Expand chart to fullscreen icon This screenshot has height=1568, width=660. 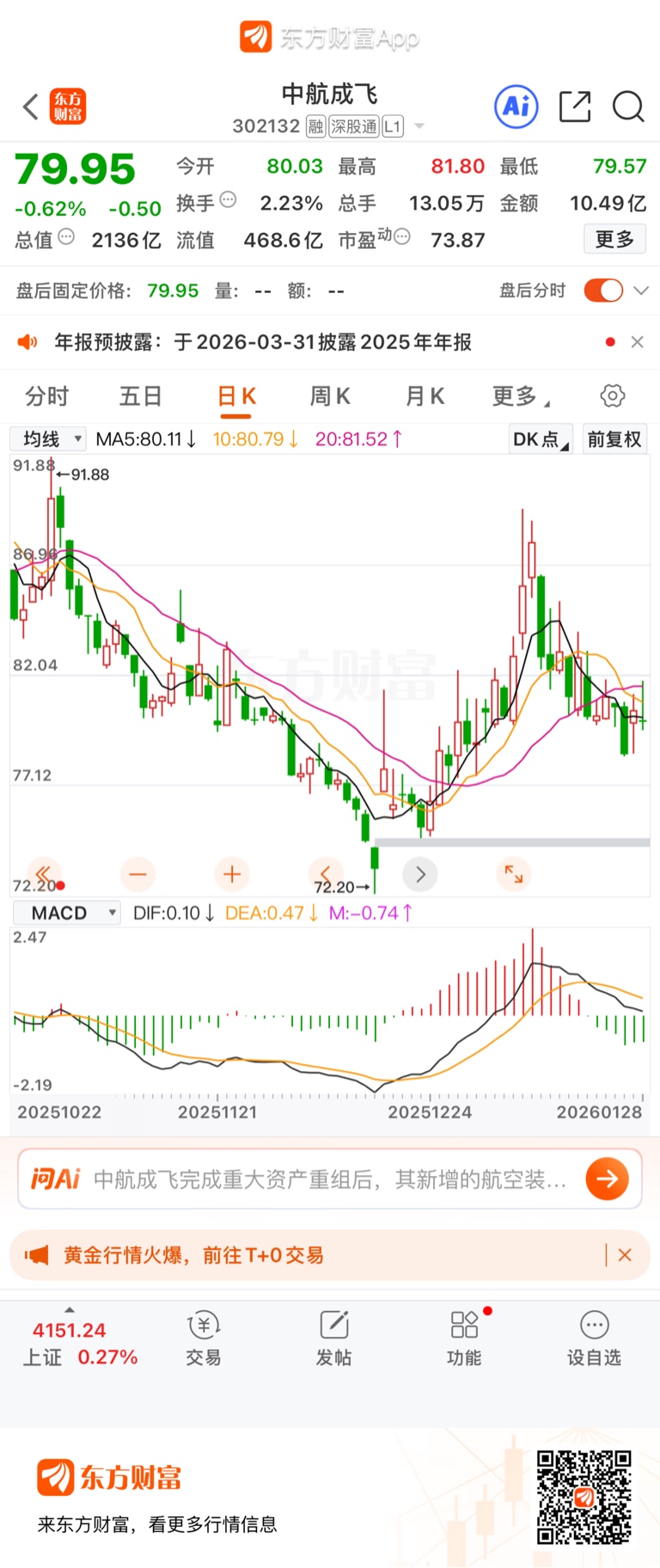tap(514, 874)
